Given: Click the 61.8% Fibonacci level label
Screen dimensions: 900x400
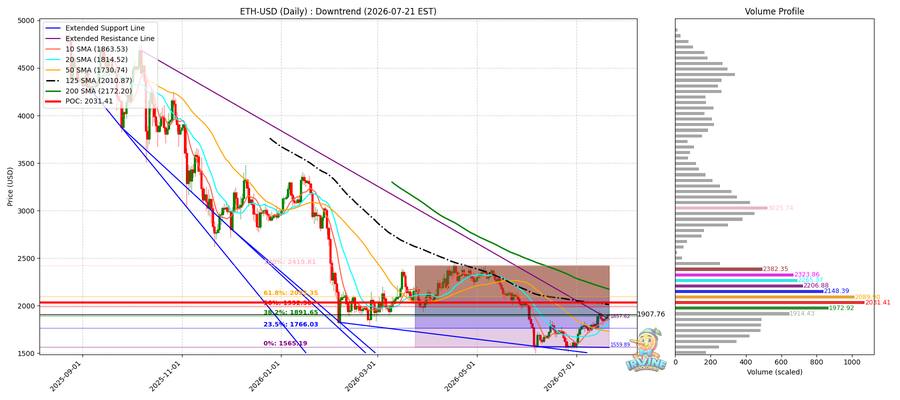Looking at the screenshot, I should tap(290, 293).
